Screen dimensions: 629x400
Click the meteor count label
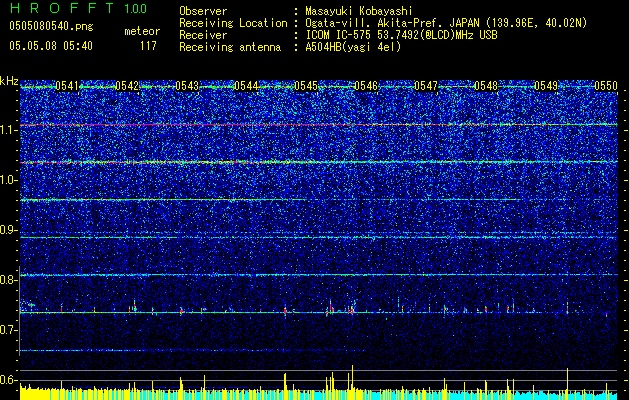(142, 31)
